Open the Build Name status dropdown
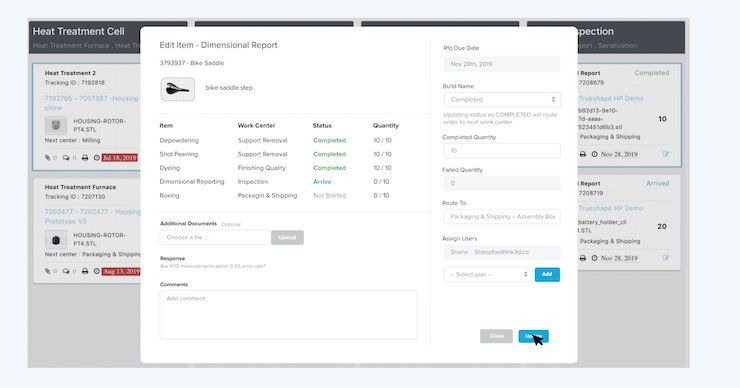 coord(502,100)
